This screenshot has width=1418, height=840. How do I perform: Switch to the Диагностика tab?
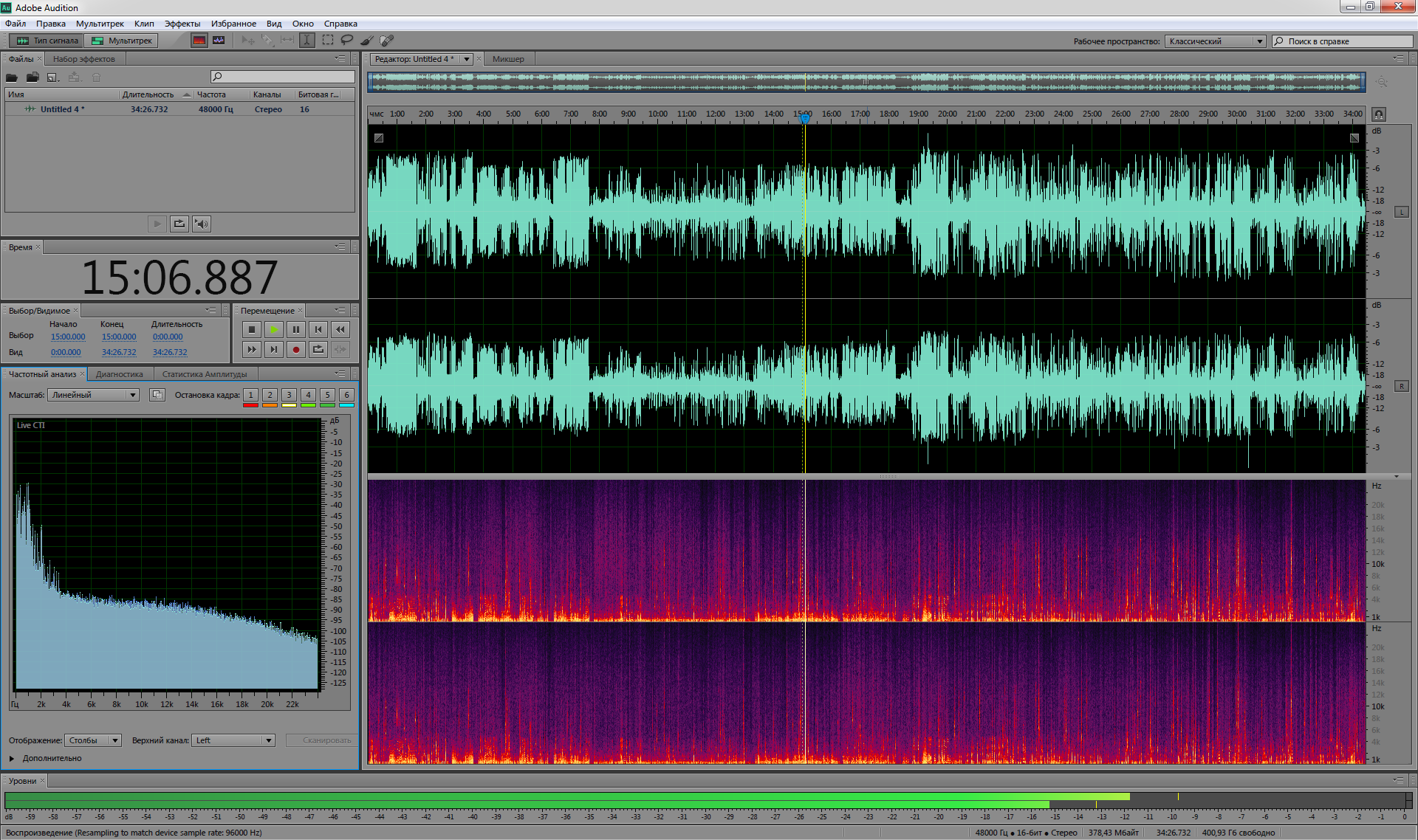(119, 374)
